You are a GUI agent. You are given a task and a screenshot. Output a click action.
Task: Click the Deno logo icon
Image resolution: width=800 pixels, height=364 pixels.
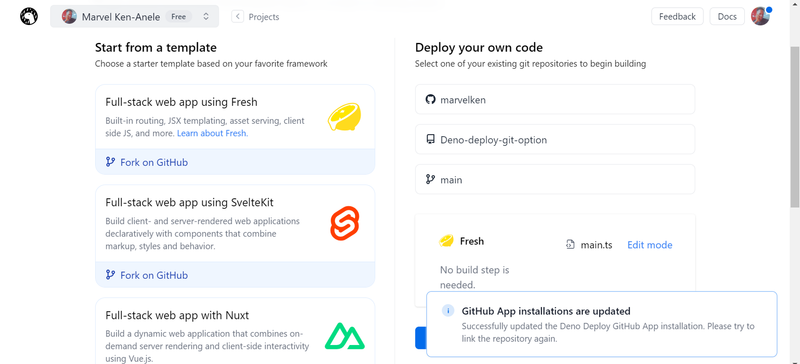(x=29, y=16)
